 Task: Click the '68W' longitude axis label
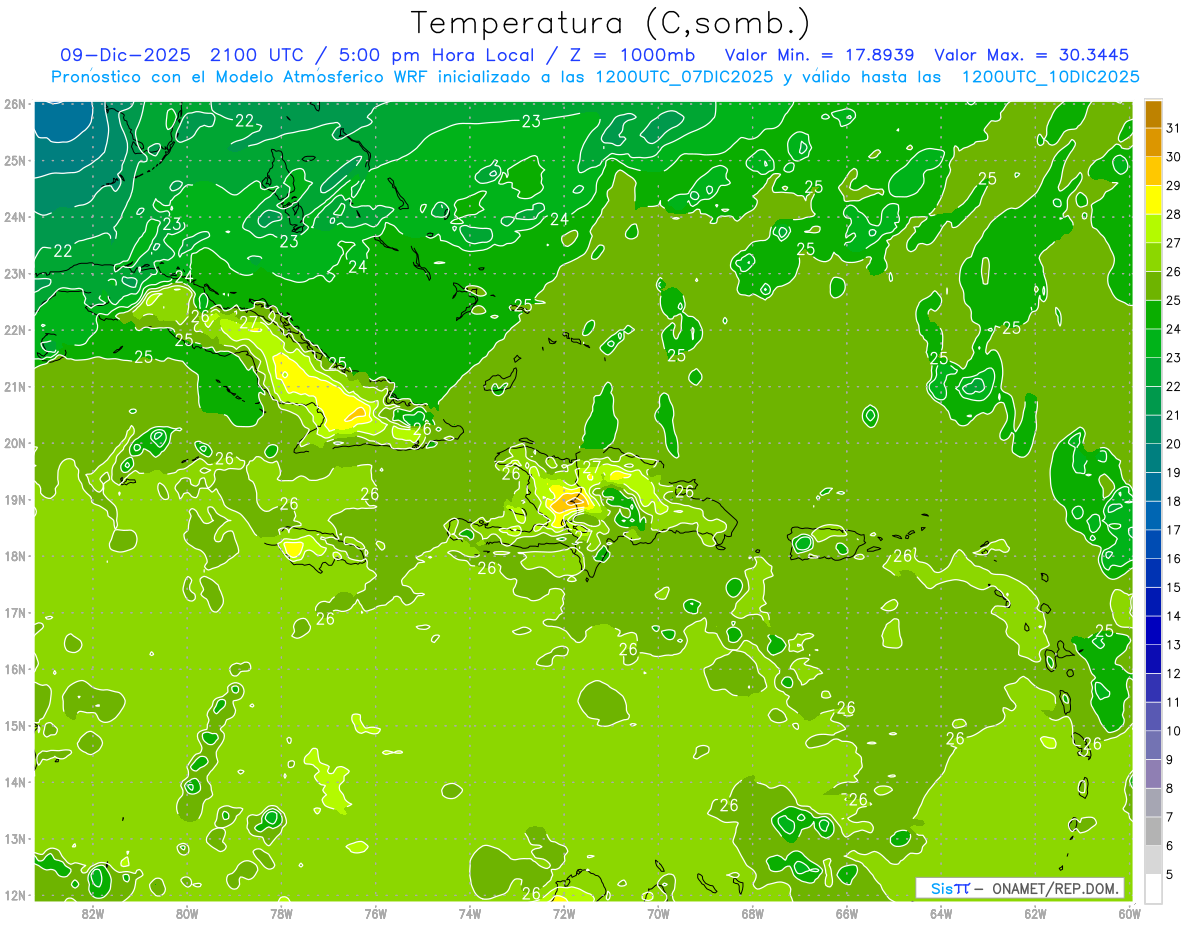click(753, 913)
